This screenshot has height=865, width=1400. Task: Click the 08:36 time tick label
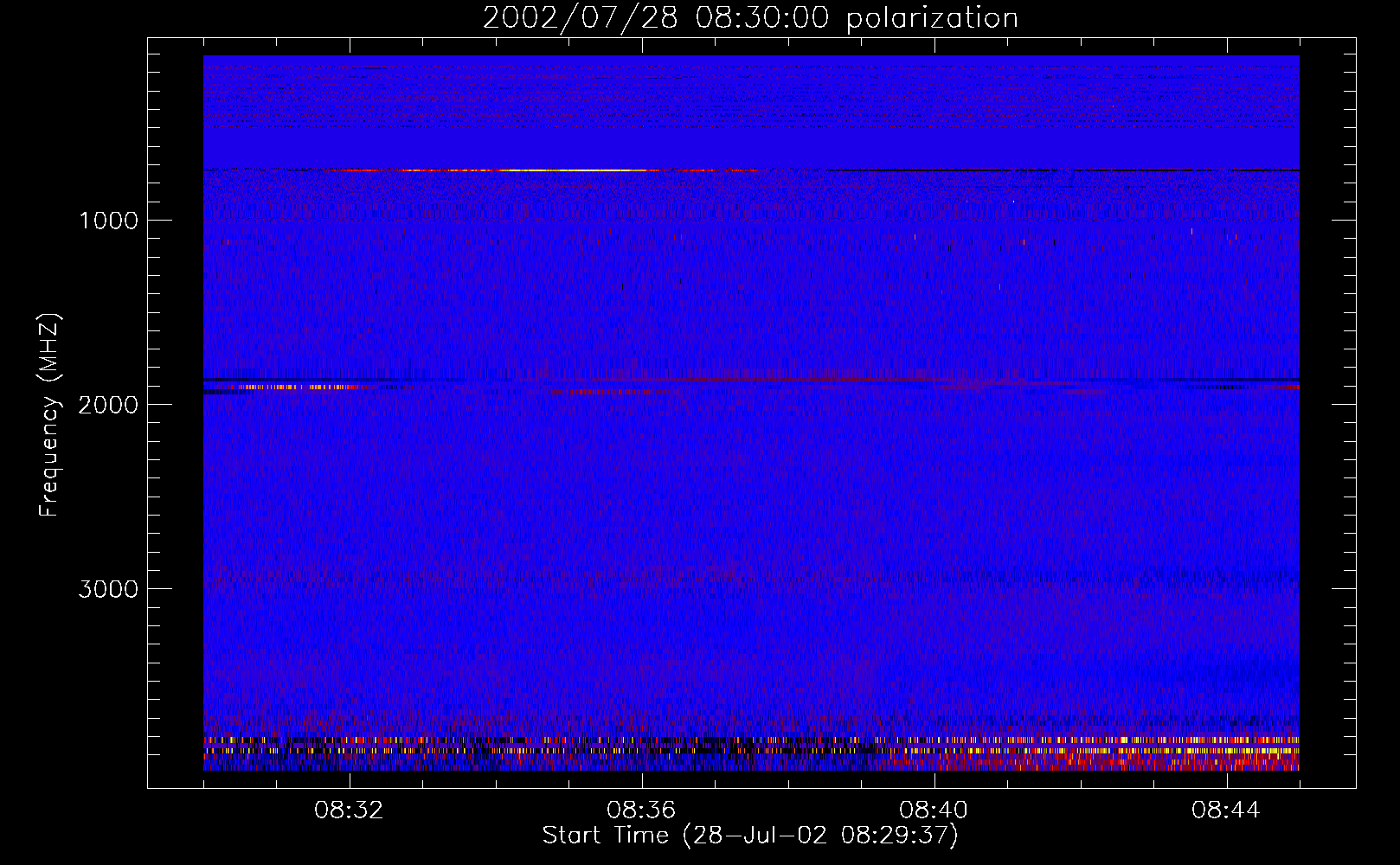click(642, 811)
